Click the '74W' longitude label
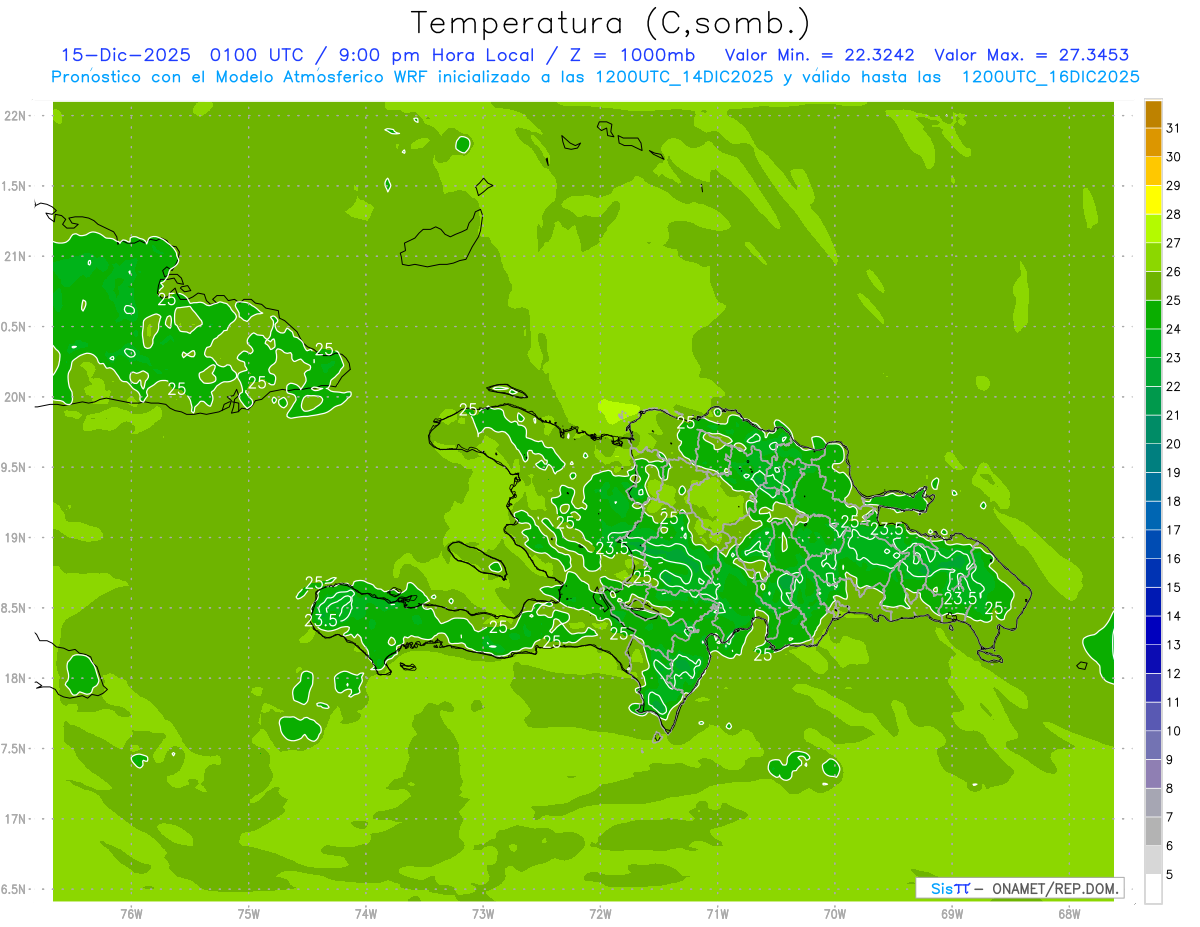The width and height of the screenshot is (1200, 927). tap(366, 914)
